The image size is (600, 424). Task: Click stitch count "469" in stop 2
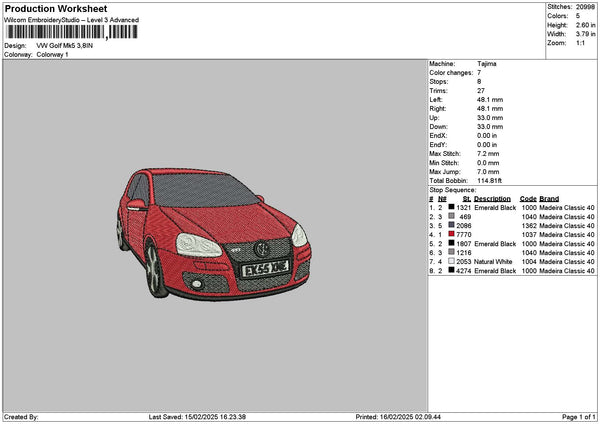(465, 217)
